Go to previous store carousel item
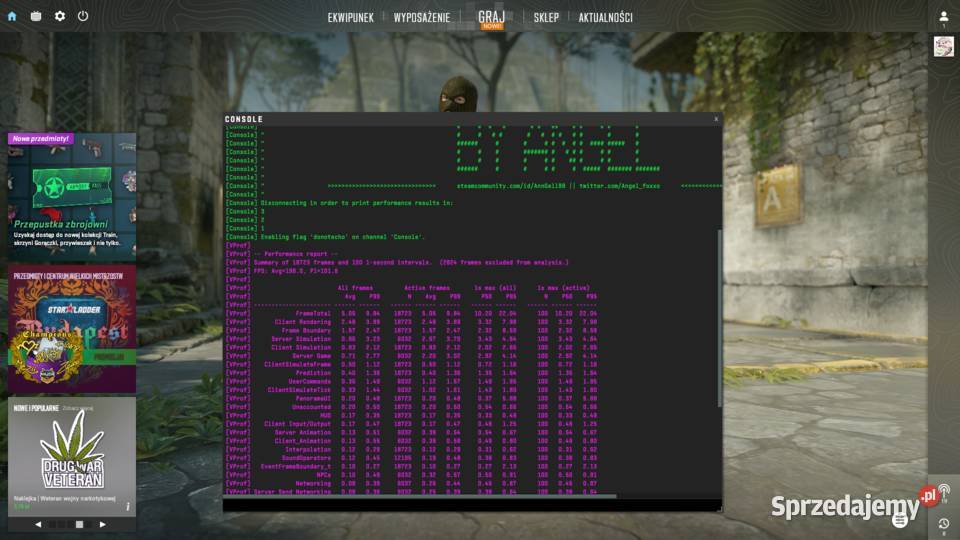The height and width of the screenshot is (540, 960). coord(39,524)
